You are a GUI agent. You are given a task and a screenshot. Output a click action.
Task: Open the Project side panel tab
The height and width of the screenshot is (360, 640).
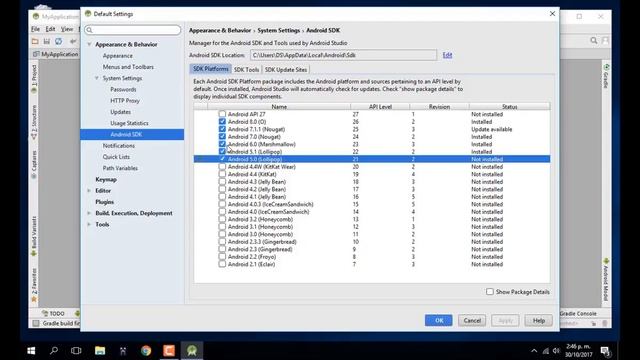coord(34,78)
